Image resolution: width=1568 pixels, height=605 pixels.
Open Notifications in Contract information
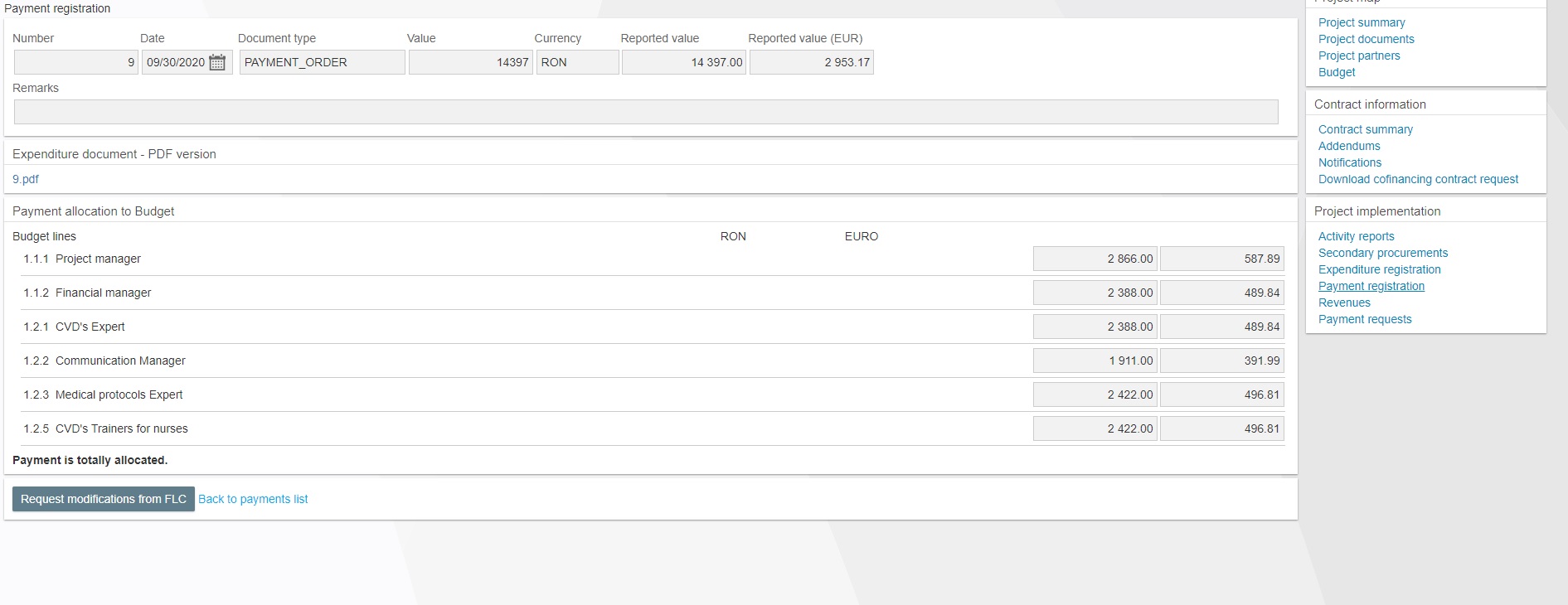tap(1350, 162)
